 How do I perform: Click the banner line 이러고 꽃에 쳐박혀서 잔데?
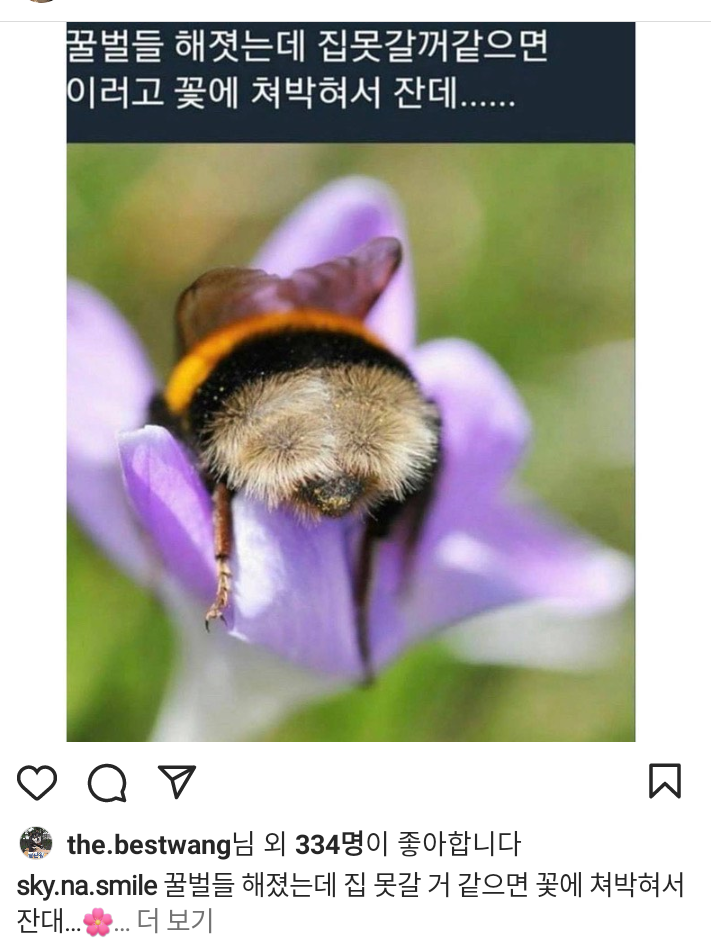point(290,93)
